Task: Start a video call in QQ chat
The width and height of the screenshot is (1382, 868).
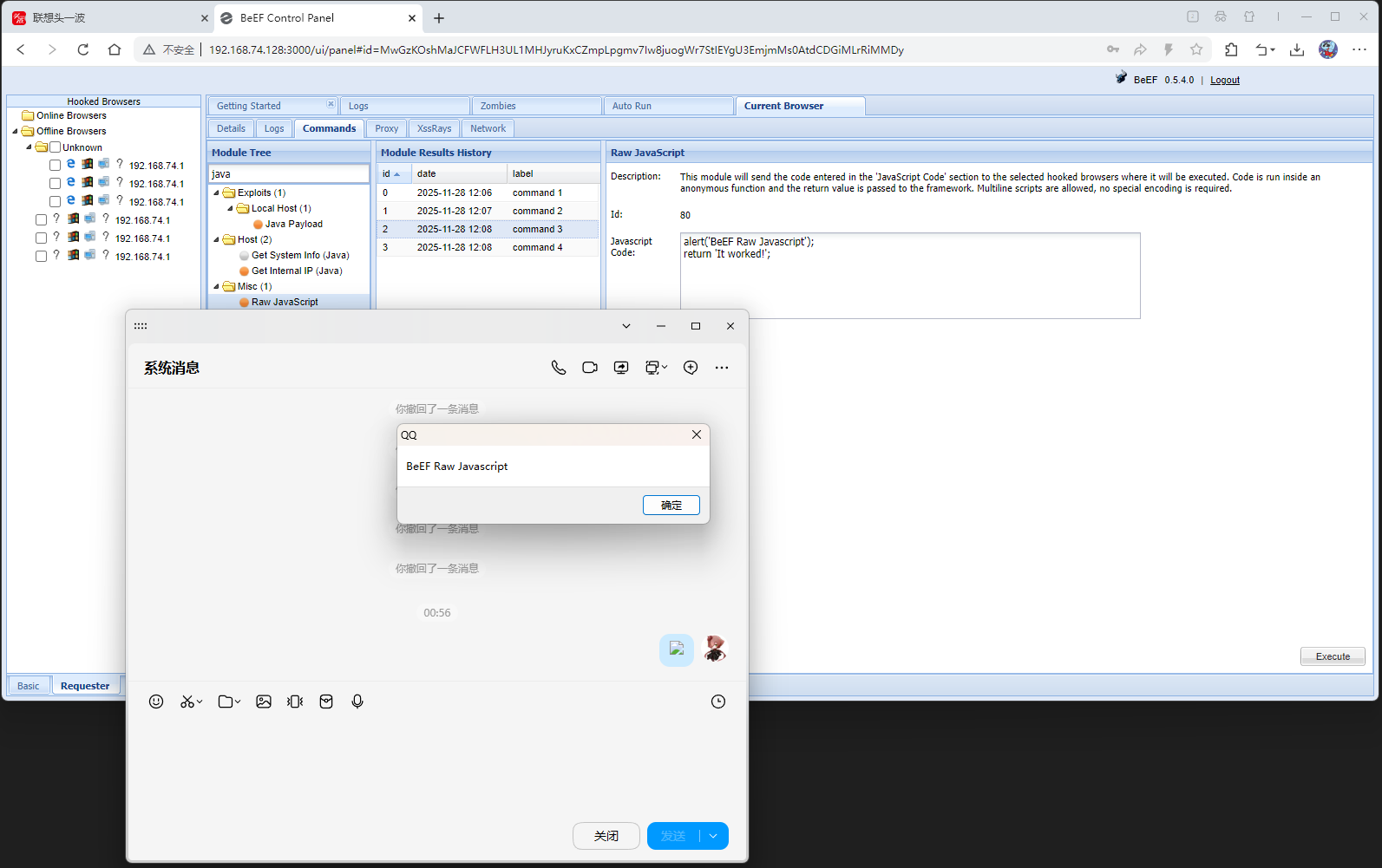Action: click(590, 368)
